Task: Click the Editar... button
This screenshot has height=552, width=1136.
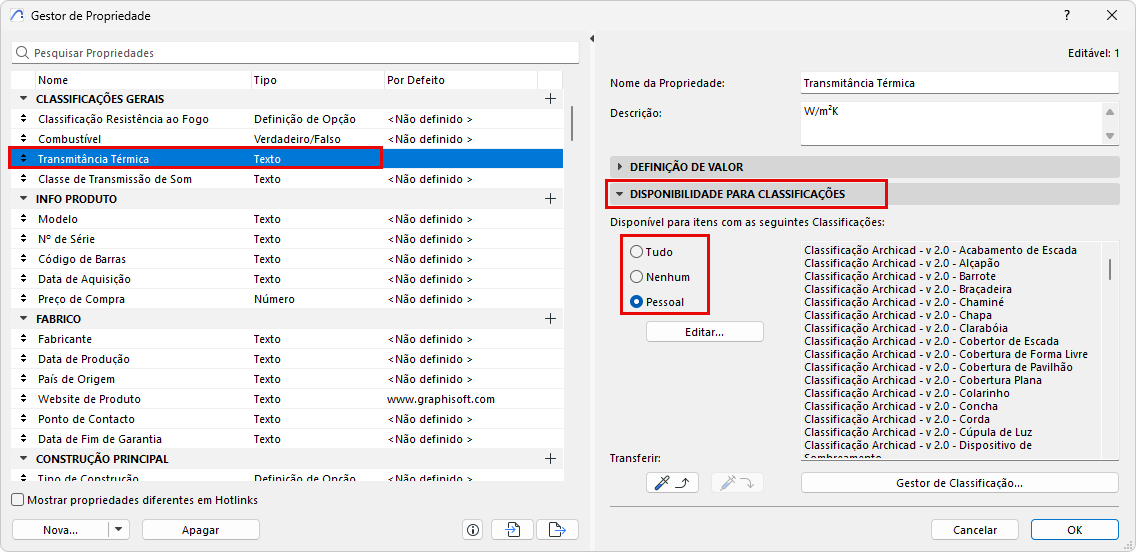Action: [705, 332]
